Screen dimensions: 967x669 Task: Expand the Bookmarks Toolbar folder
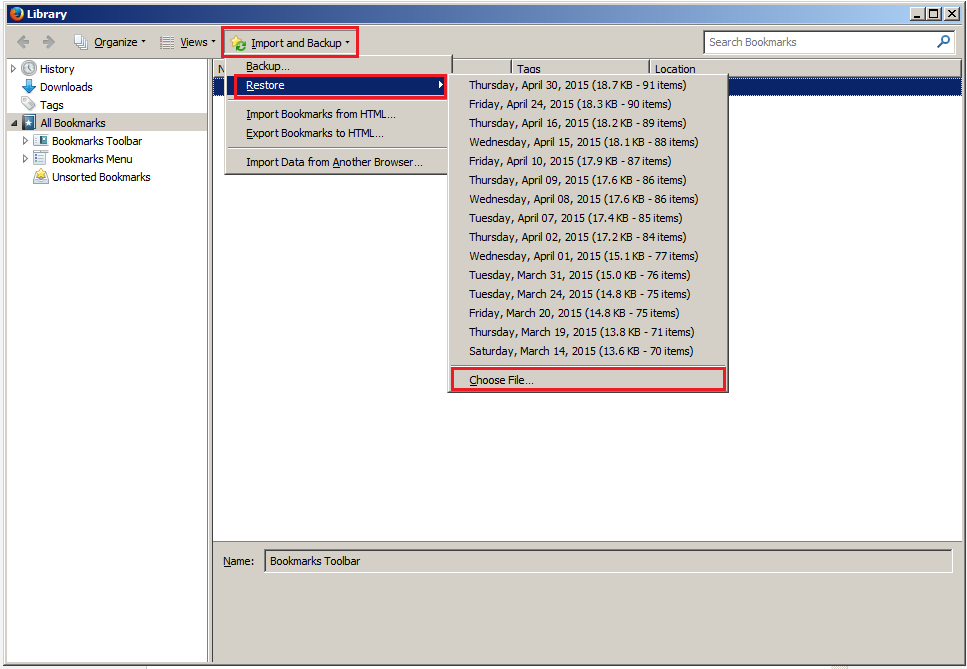(25, 141)
